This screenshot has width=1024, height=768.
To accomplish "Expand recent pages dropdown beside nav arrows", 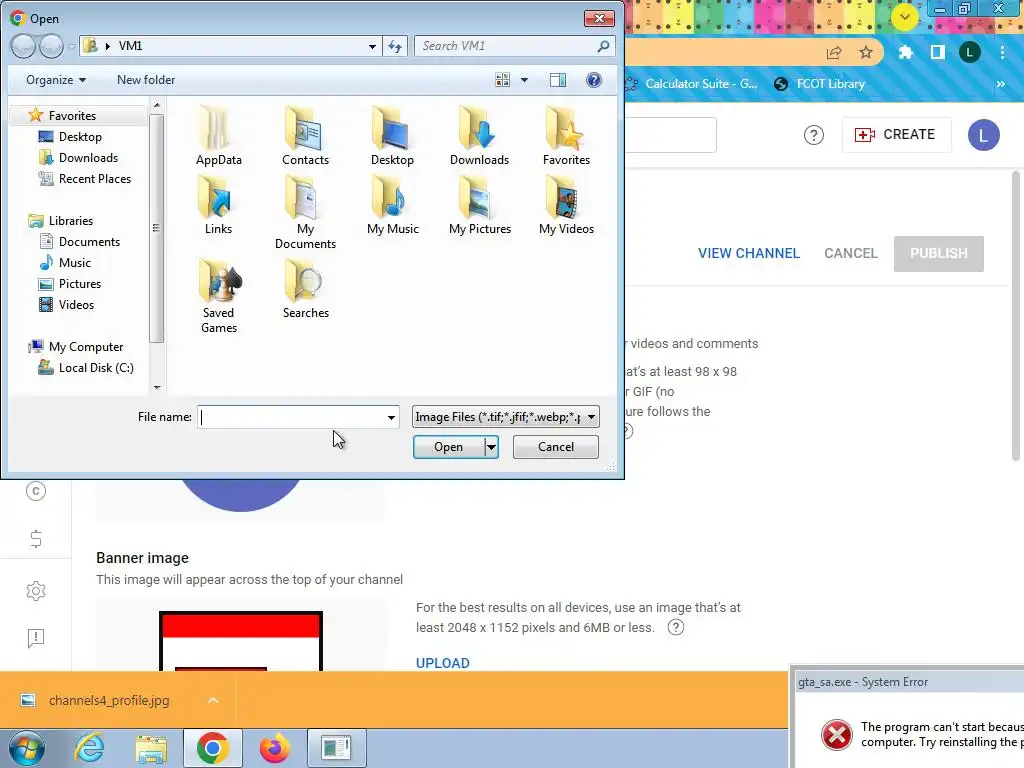I will 71,46.
